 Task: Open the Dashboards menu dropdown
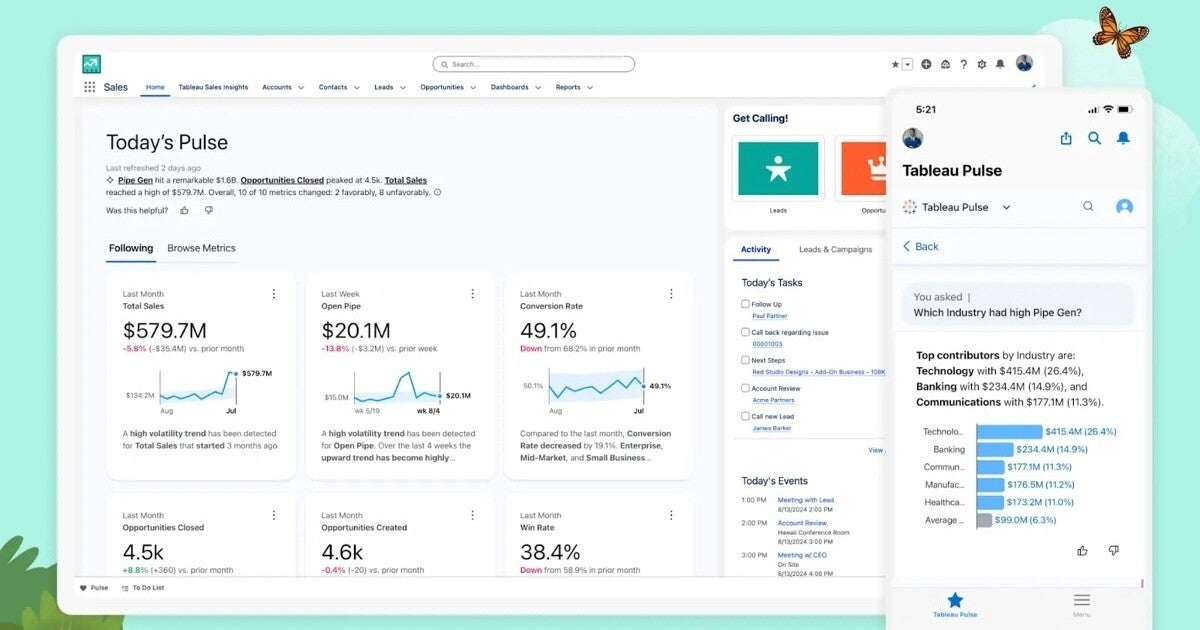click(x=536, y=87)
